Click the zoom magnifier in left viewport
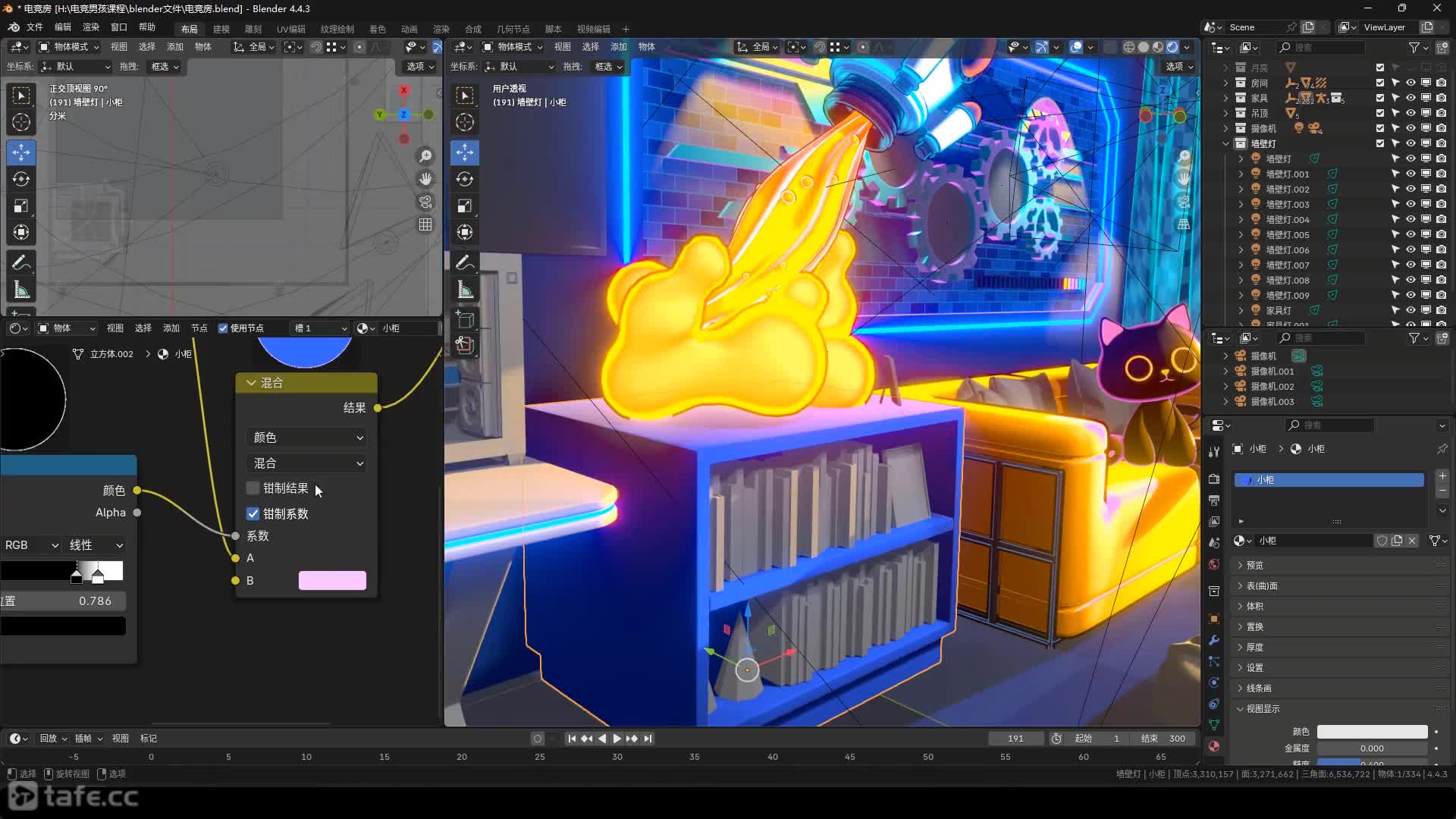Screen dimensions: 1456x819 (425, 156)
